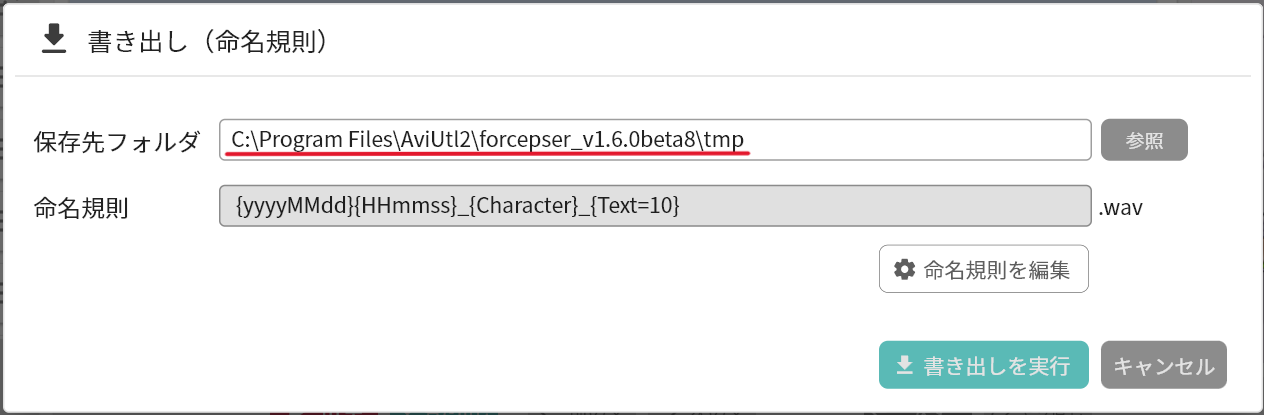Click the gear icon beside 命名規則を編集
This screenshot has width=1264, height=415.
(x=904, y=269)
